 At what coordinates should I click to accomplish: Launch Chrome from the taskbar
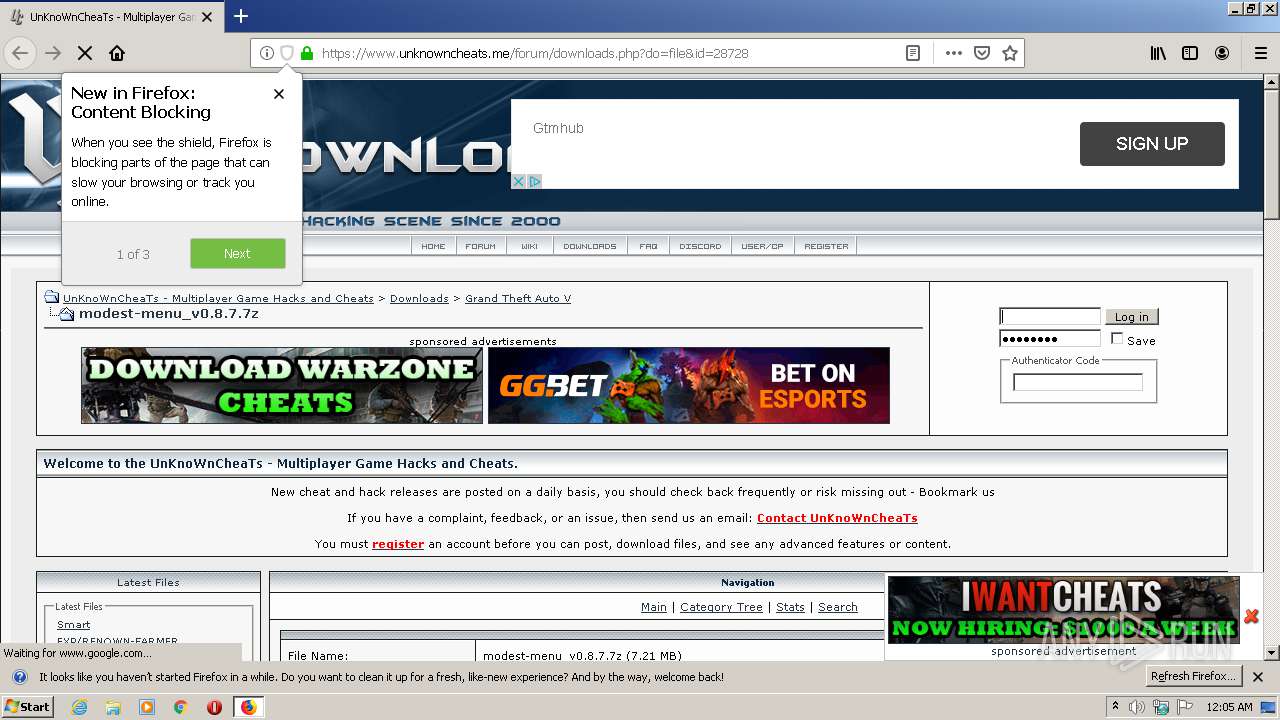tap(180, 707)
